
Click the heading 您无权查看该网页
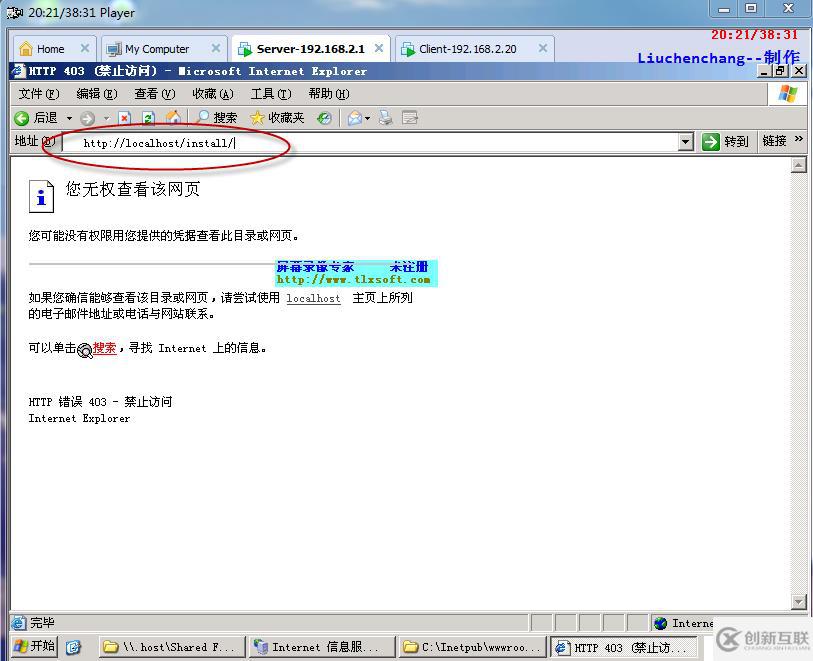point(133,189)
